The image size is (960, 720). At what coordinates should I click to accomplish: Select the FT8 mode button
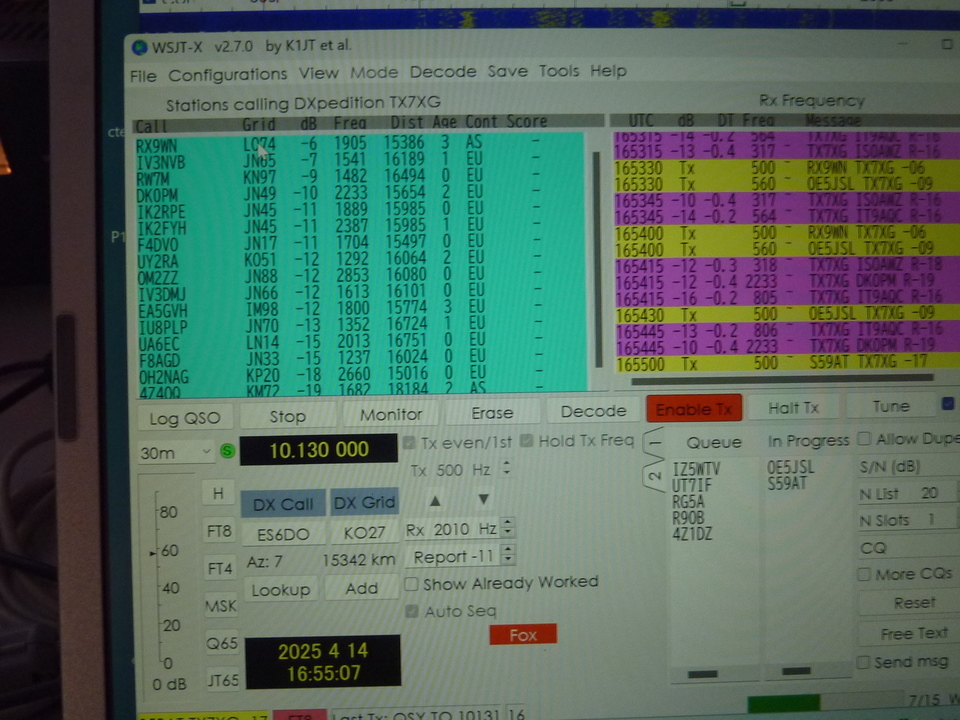[219, 531]
